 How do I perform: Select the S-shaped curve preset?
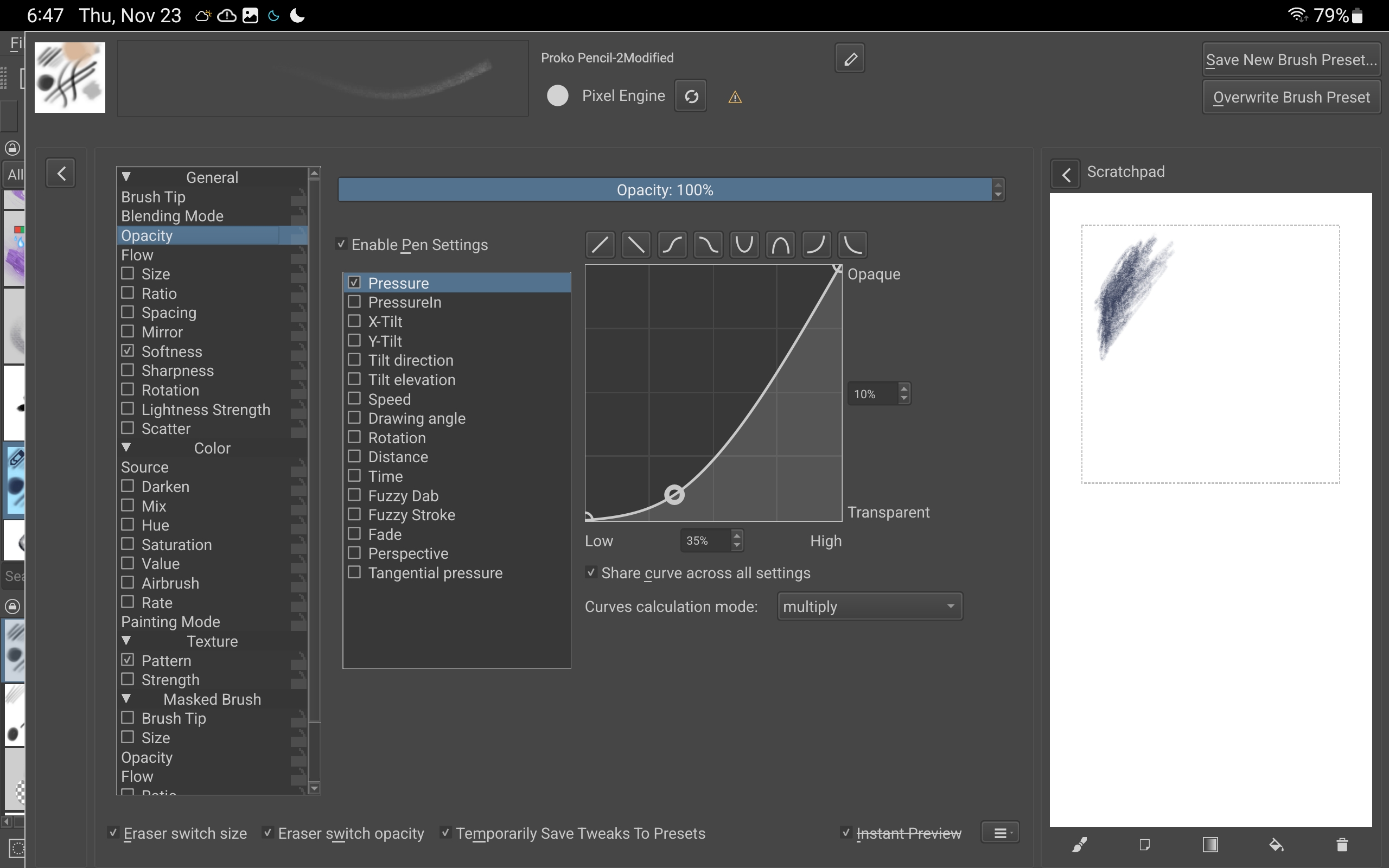672,245
